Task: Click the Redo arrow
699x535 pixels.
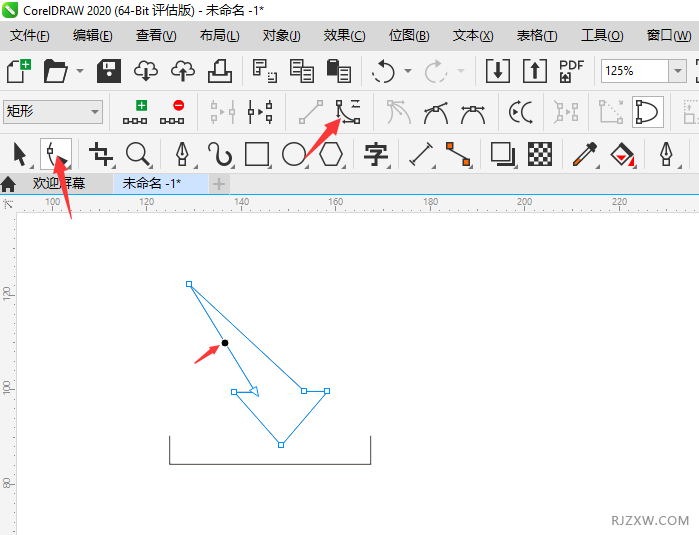Action: click(x=436, y=71)
